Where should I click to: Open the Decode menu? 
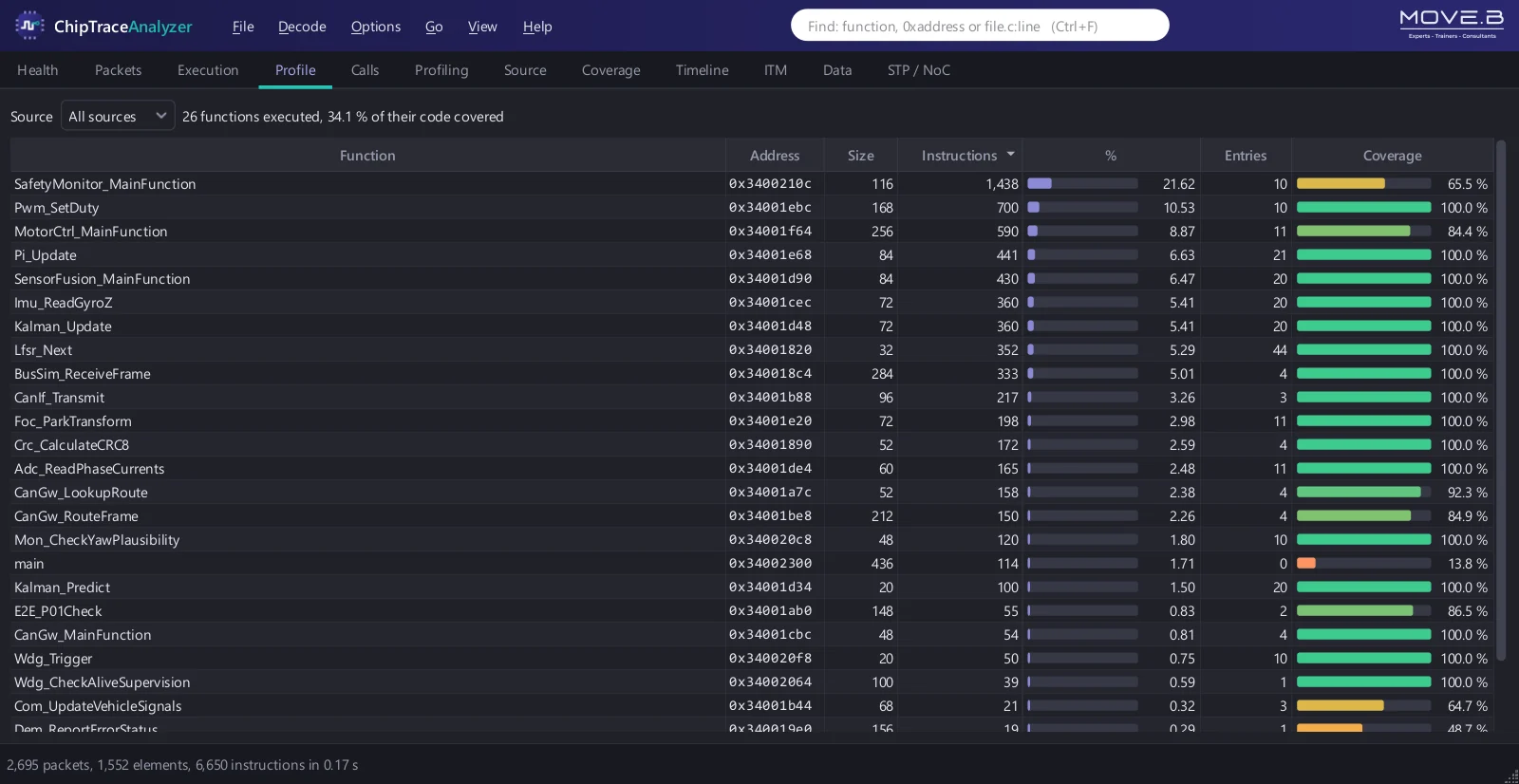pos(302,27)
